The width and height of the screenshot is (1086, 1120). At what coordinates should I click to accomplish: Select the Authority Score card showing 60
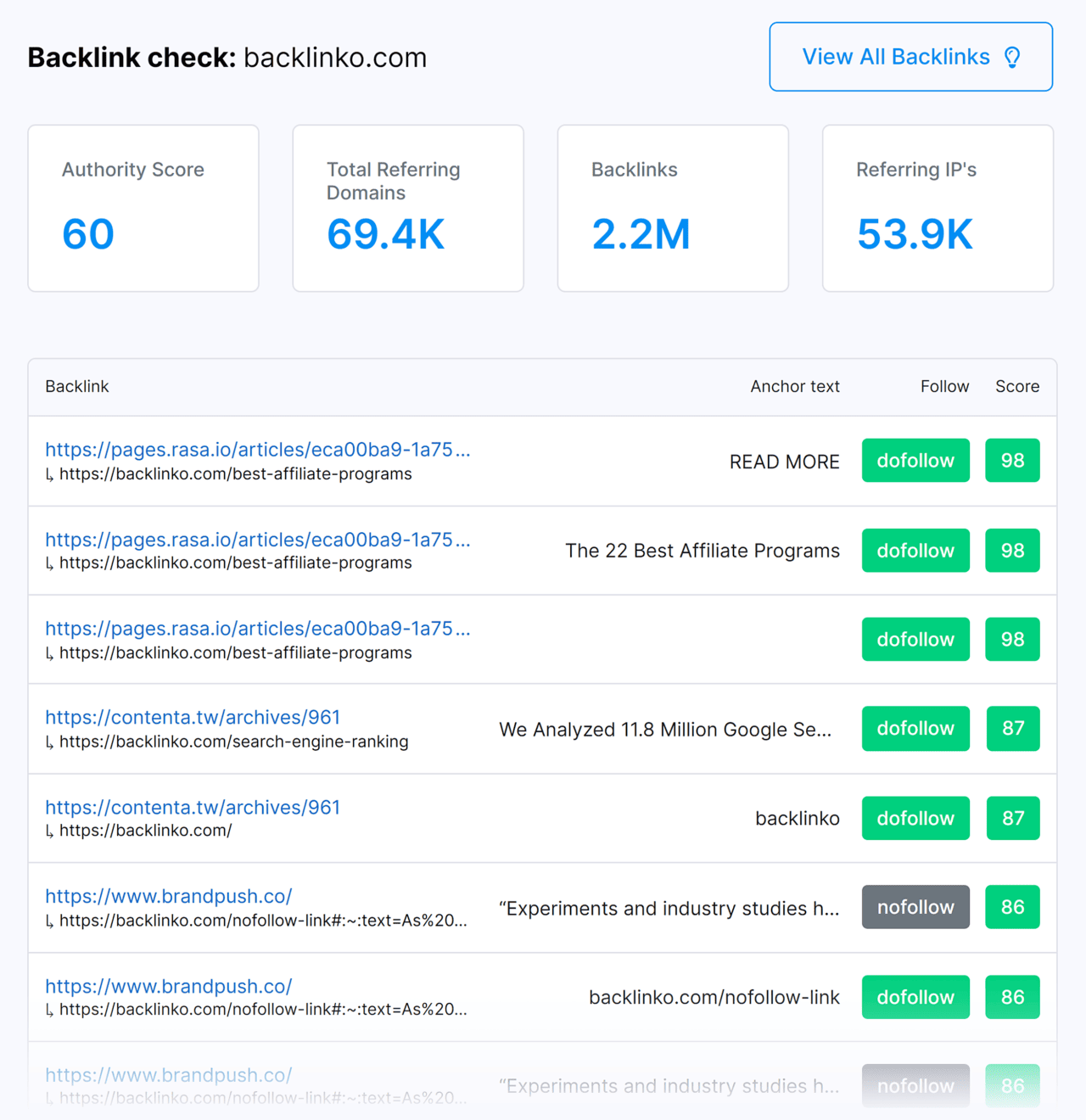143,208
